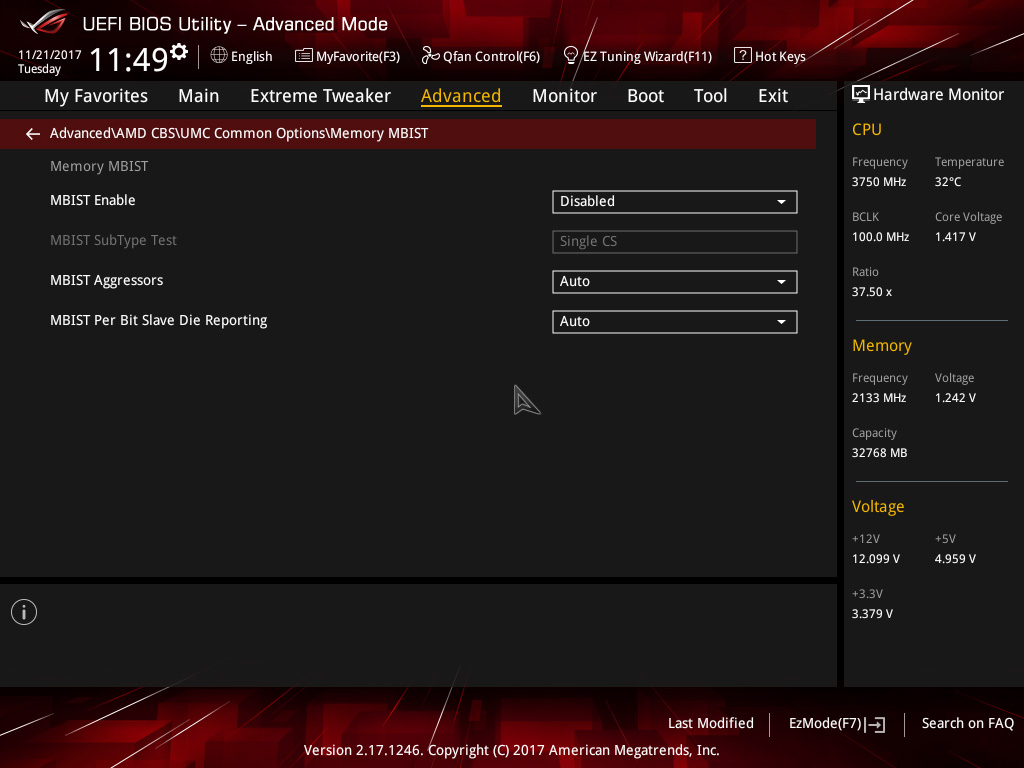Screen dimensions: 1024x768
Task: Open MBIST Per Bit Slave Die Reporting dropdown
Action: 675,321
